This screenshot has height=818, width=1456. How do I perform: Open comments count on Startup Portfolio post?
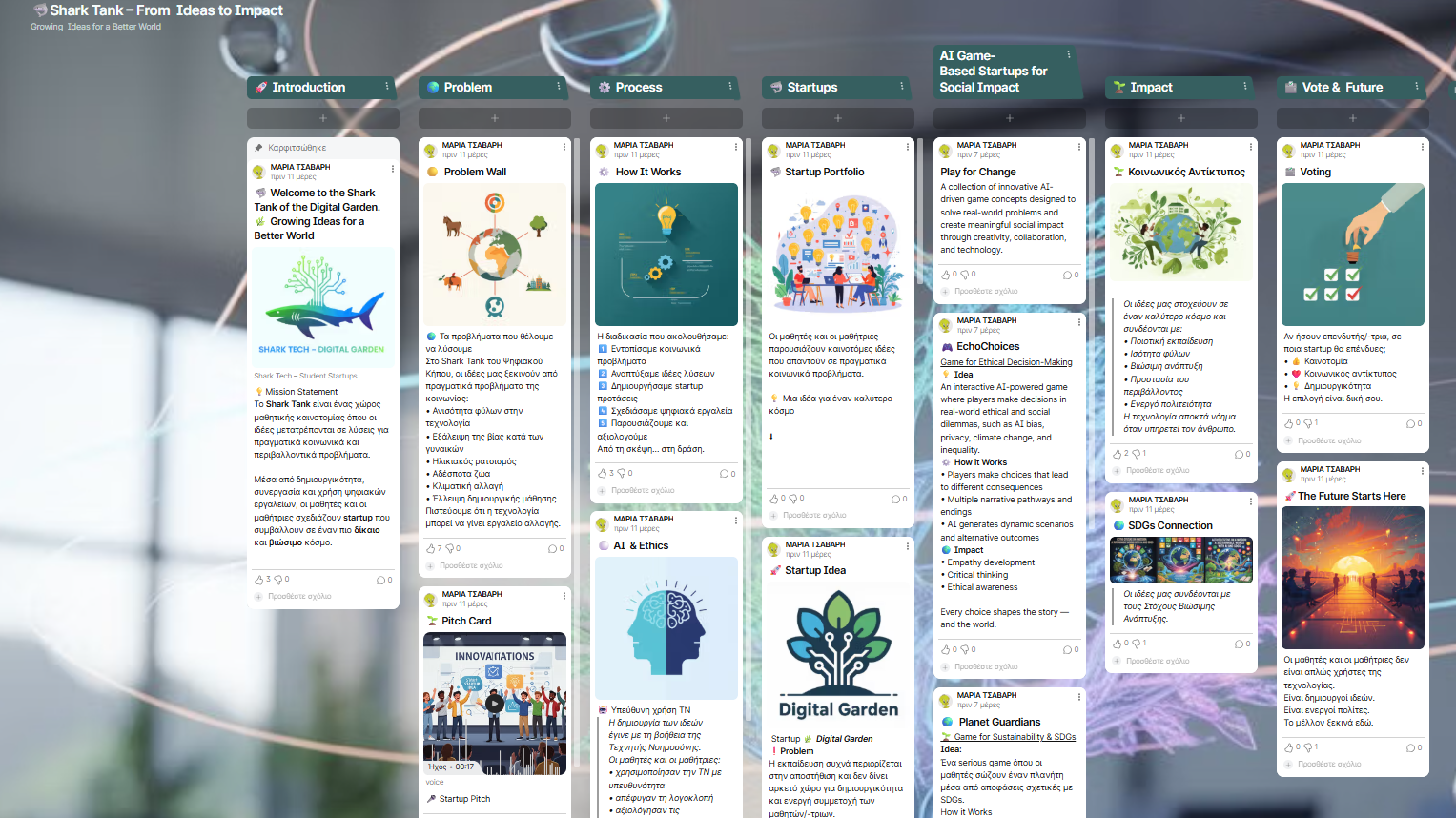[895, 499]
